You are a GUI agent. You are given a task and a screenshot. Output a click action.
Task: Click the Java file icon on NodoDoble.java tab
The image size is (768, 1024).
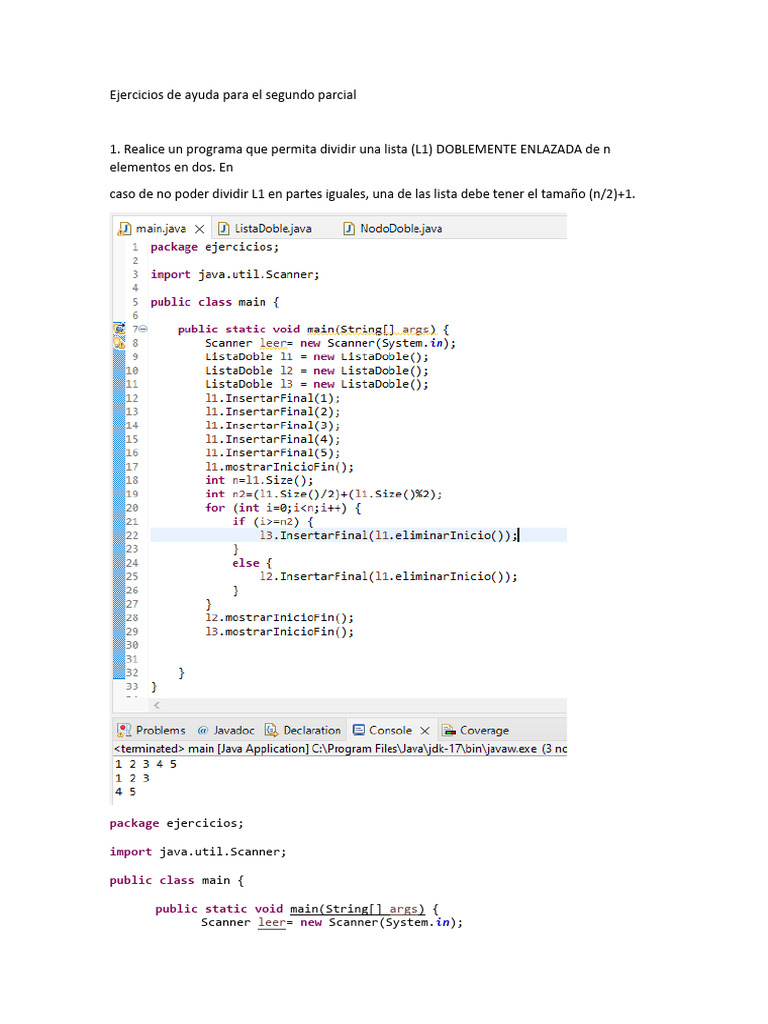349,229
